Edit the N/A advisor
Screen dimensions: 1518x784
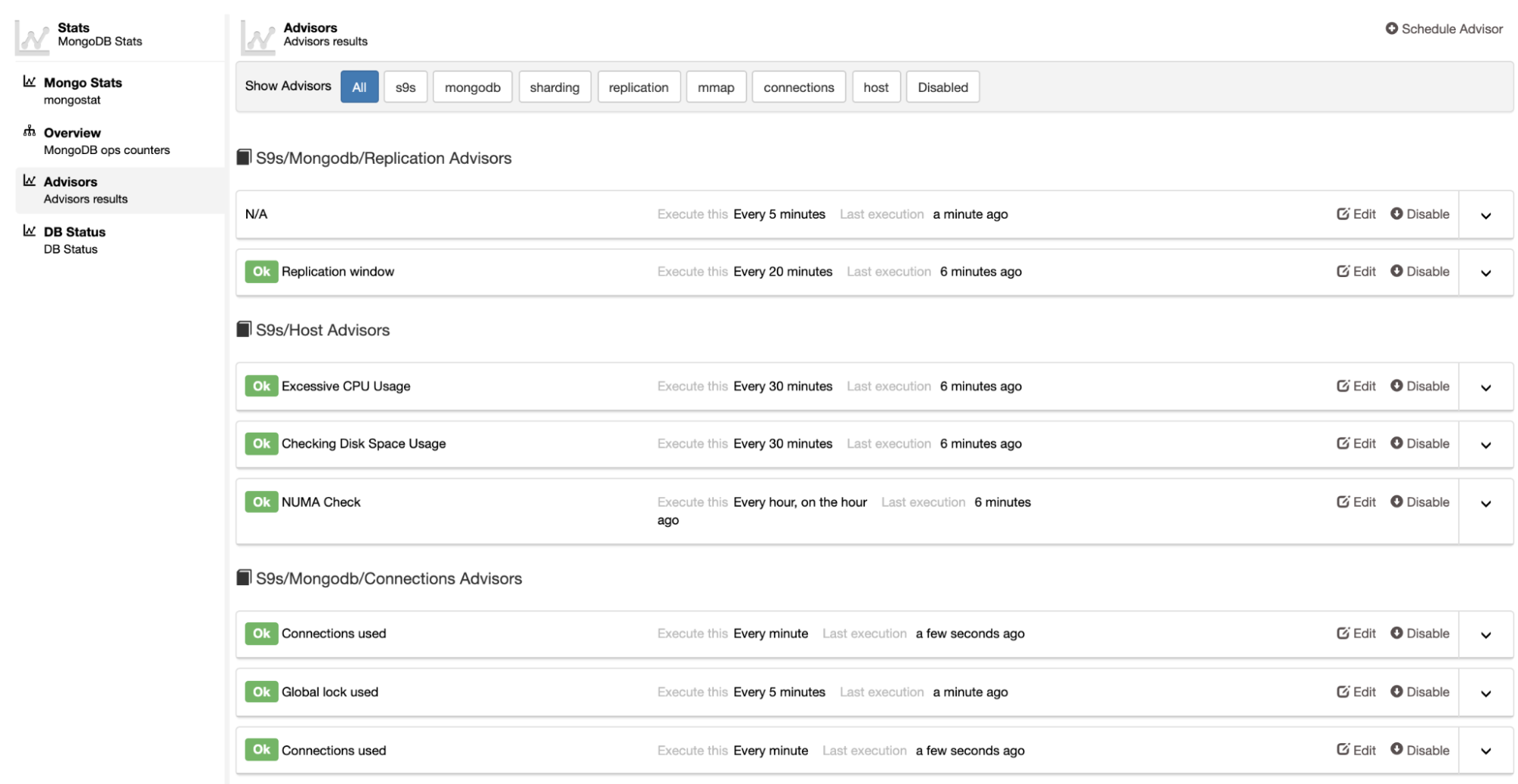click(x=1356, y=214)
